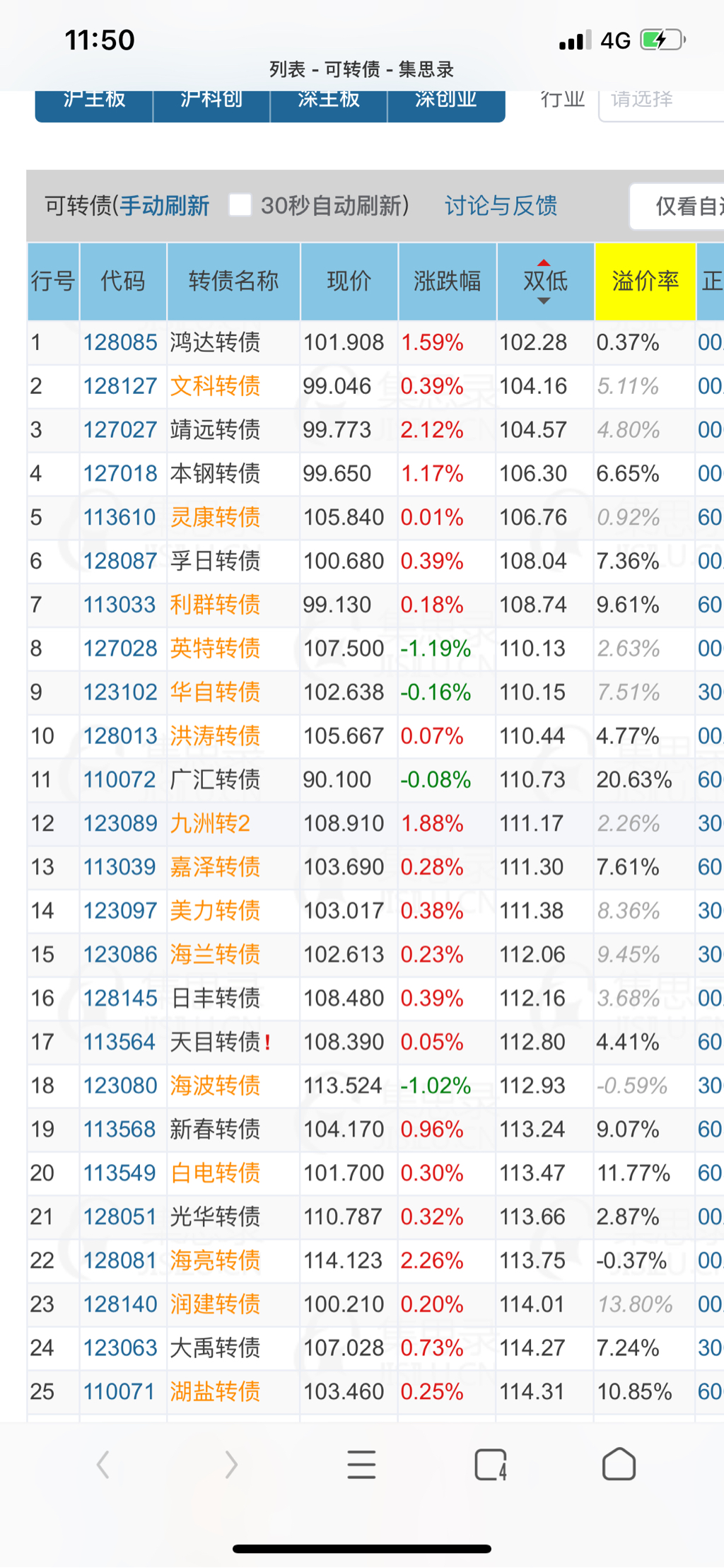Open bond code 128085
Viewport: 724px width, 1568px height.
coord(120,342)
